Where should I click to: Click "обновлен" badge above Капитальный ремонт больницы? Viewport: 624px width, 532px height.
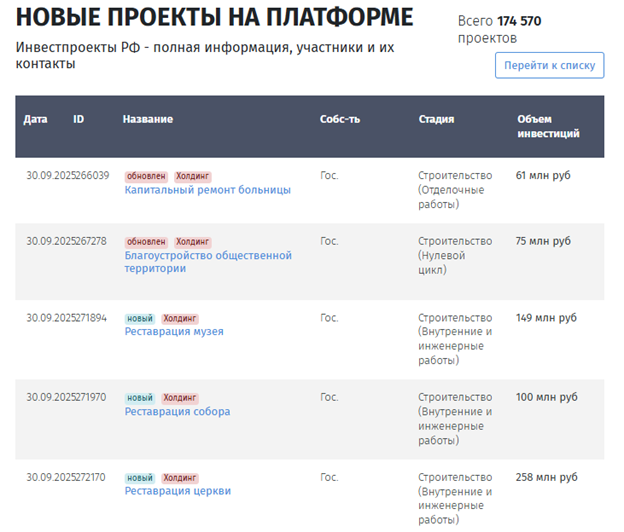coord(146,176)
